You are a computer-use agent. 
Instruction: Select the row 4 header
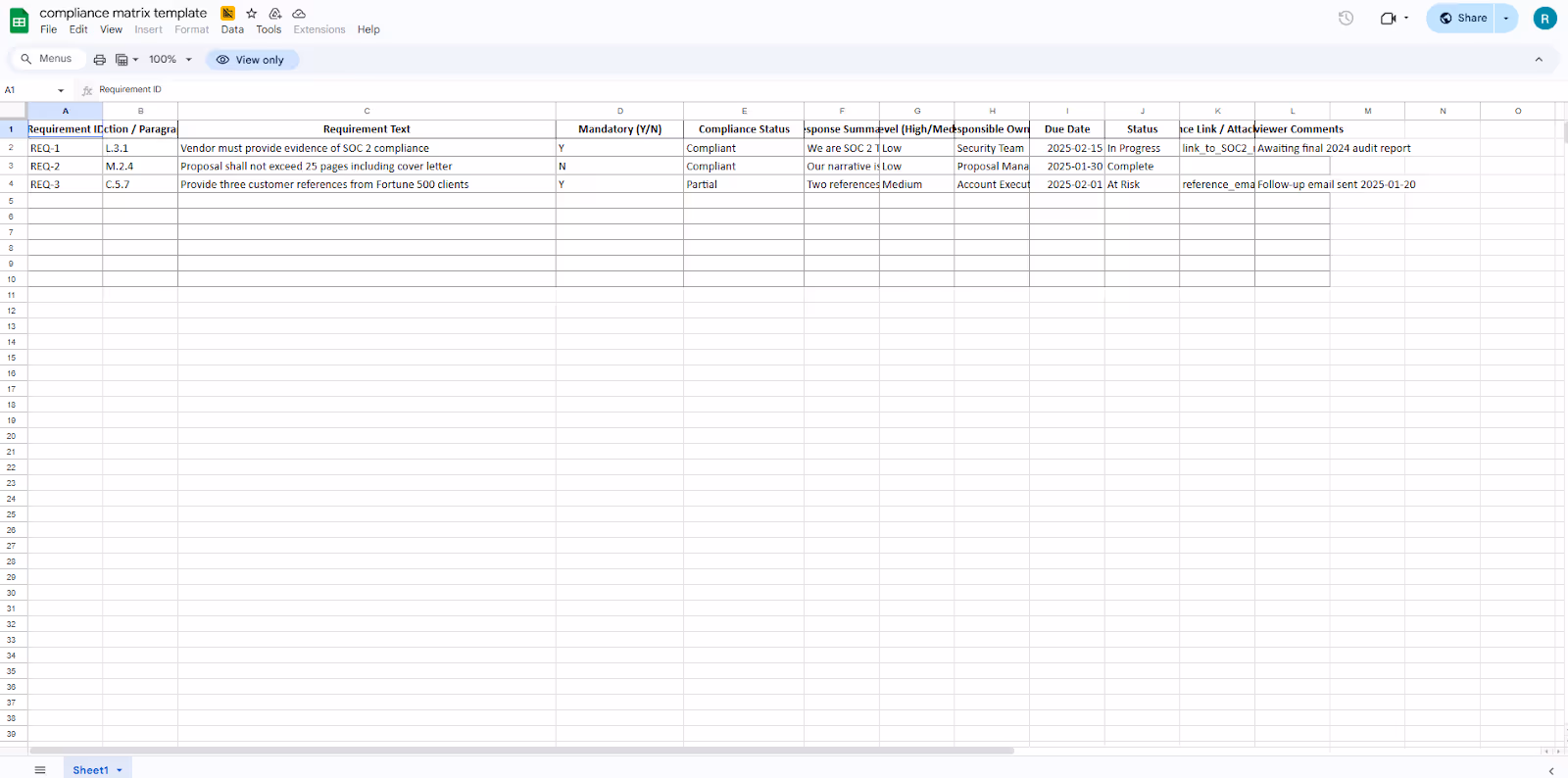13,184
